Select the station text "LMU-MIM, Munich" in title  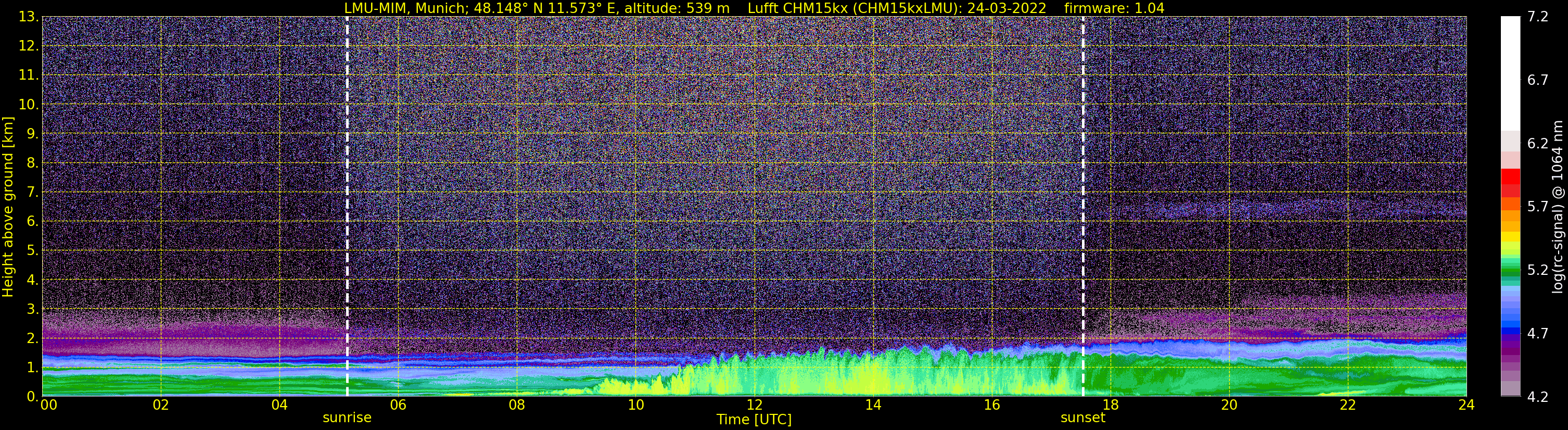click(406, 8)
